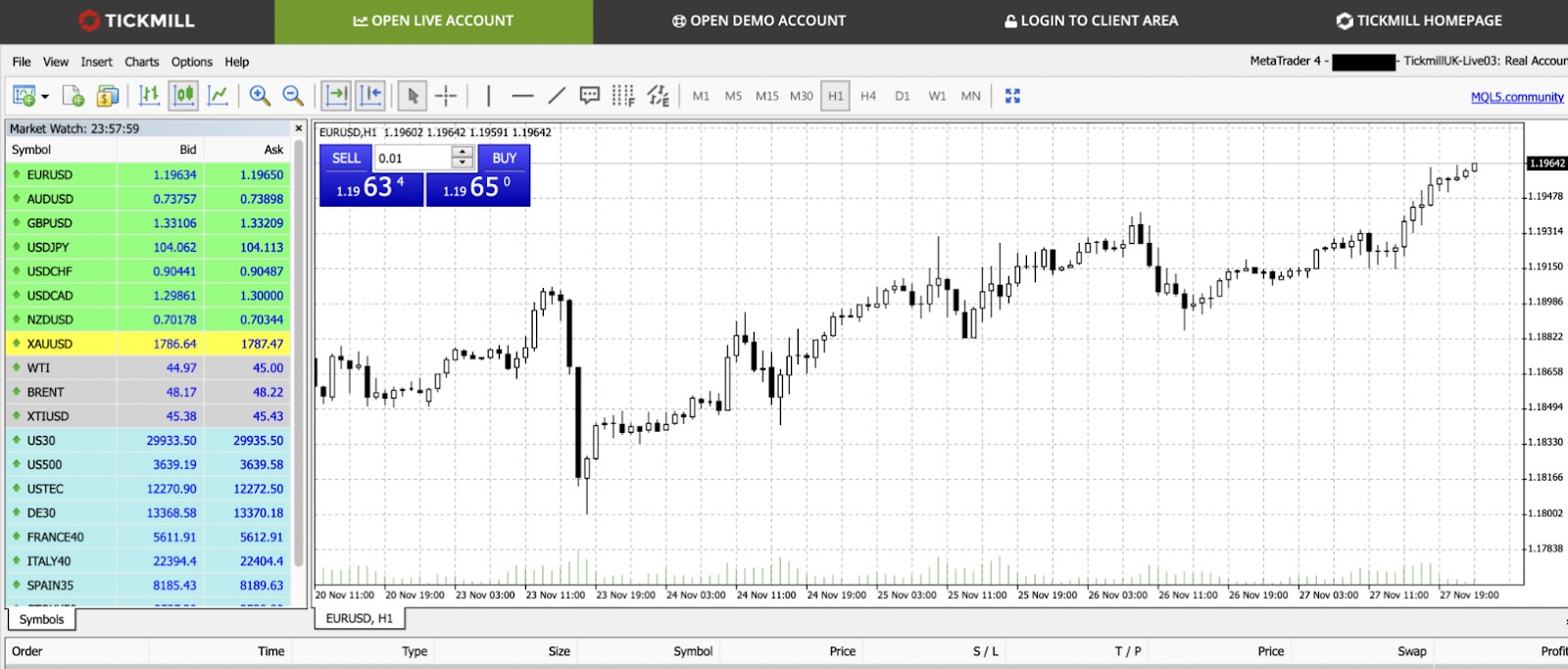The height and width of the screenshot is (669, 1568).
Task: Open the View menu
Action: pos(56,62)
